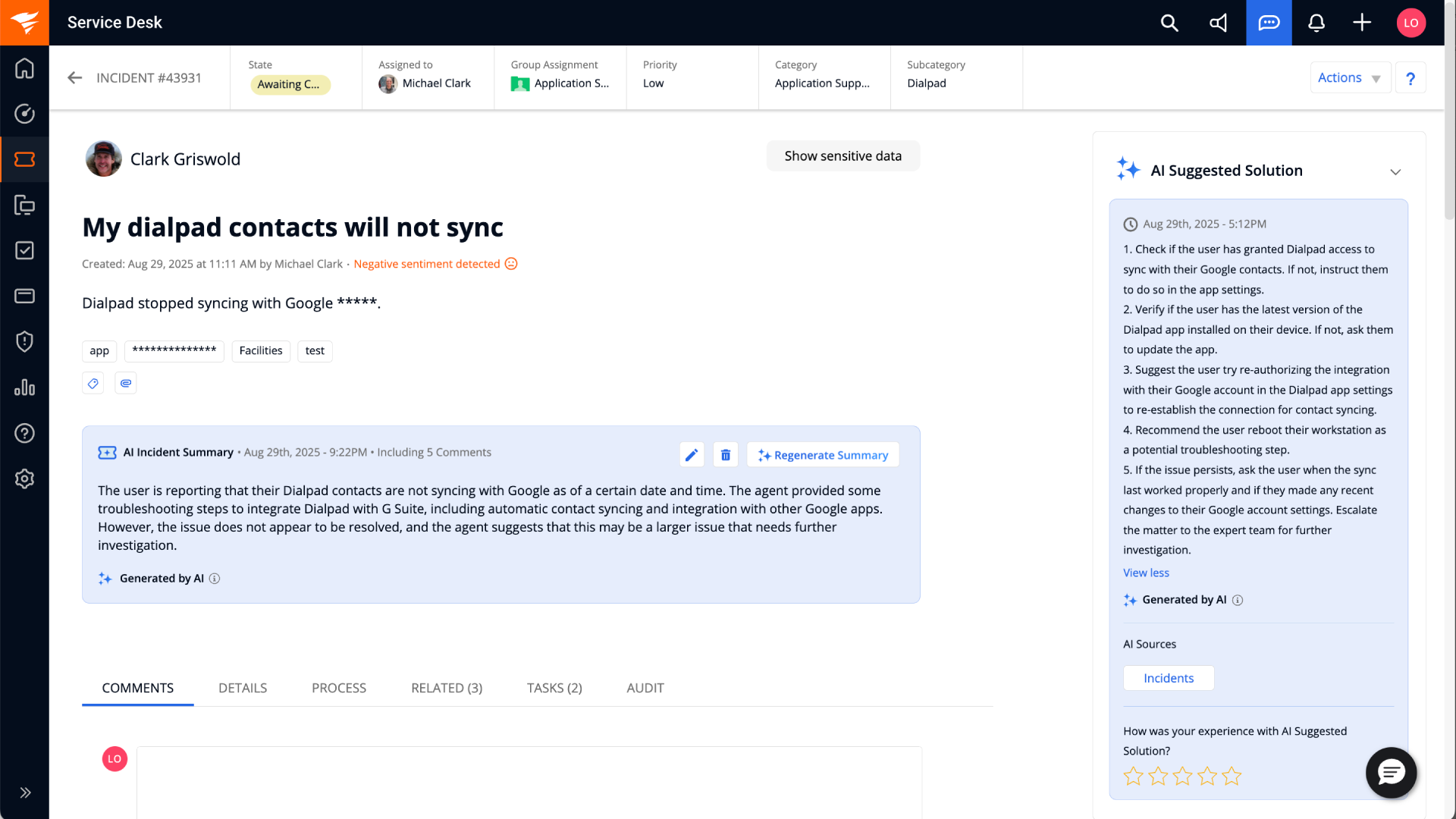The height and width of the screenshot is (819, 1456).
Task: Open the card-shaped sidebar icon
Action: pyautogui.click(x=24, y=296)
